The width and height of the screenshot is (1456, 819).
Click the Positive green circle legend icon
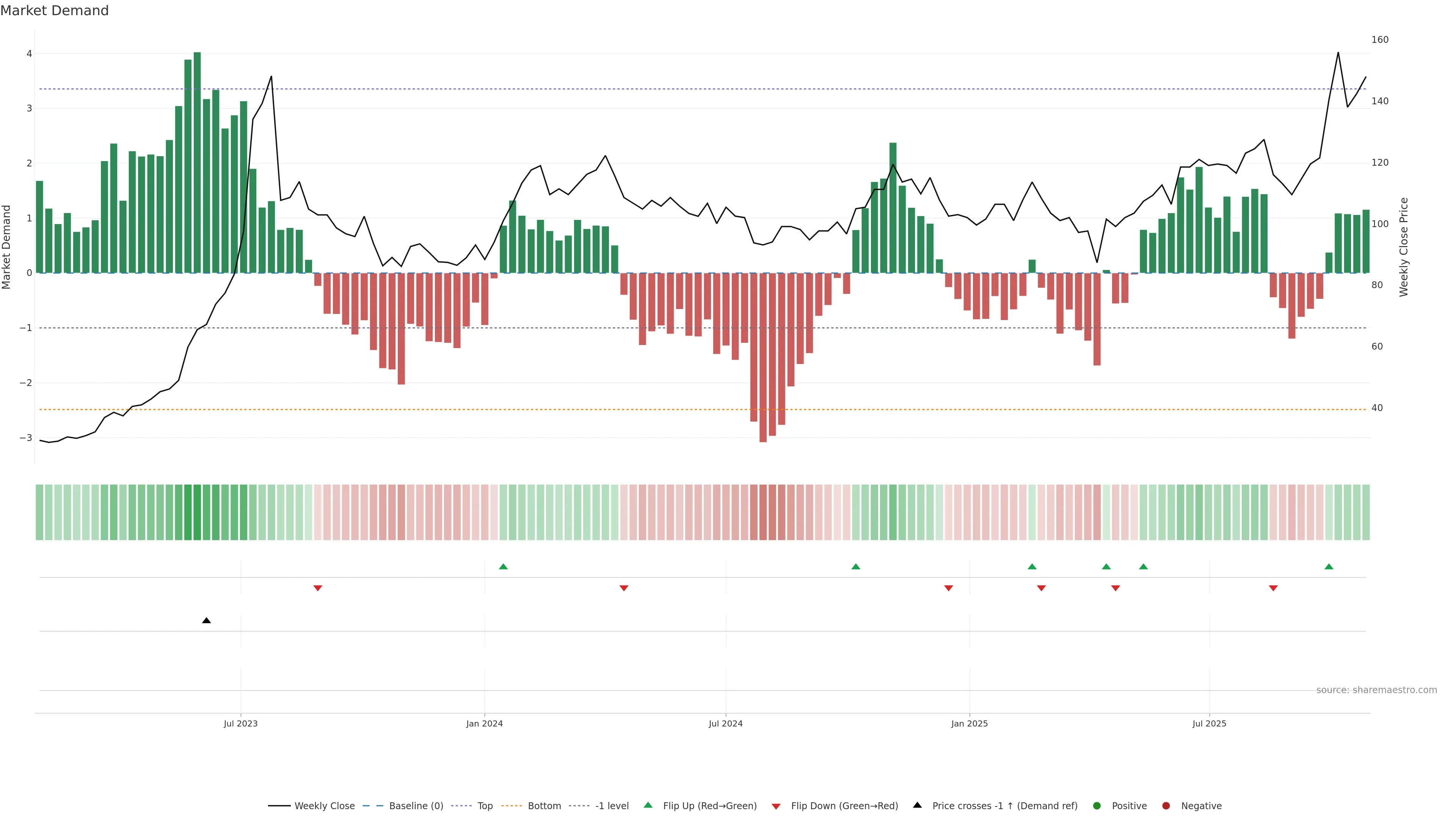point(1097,805)
